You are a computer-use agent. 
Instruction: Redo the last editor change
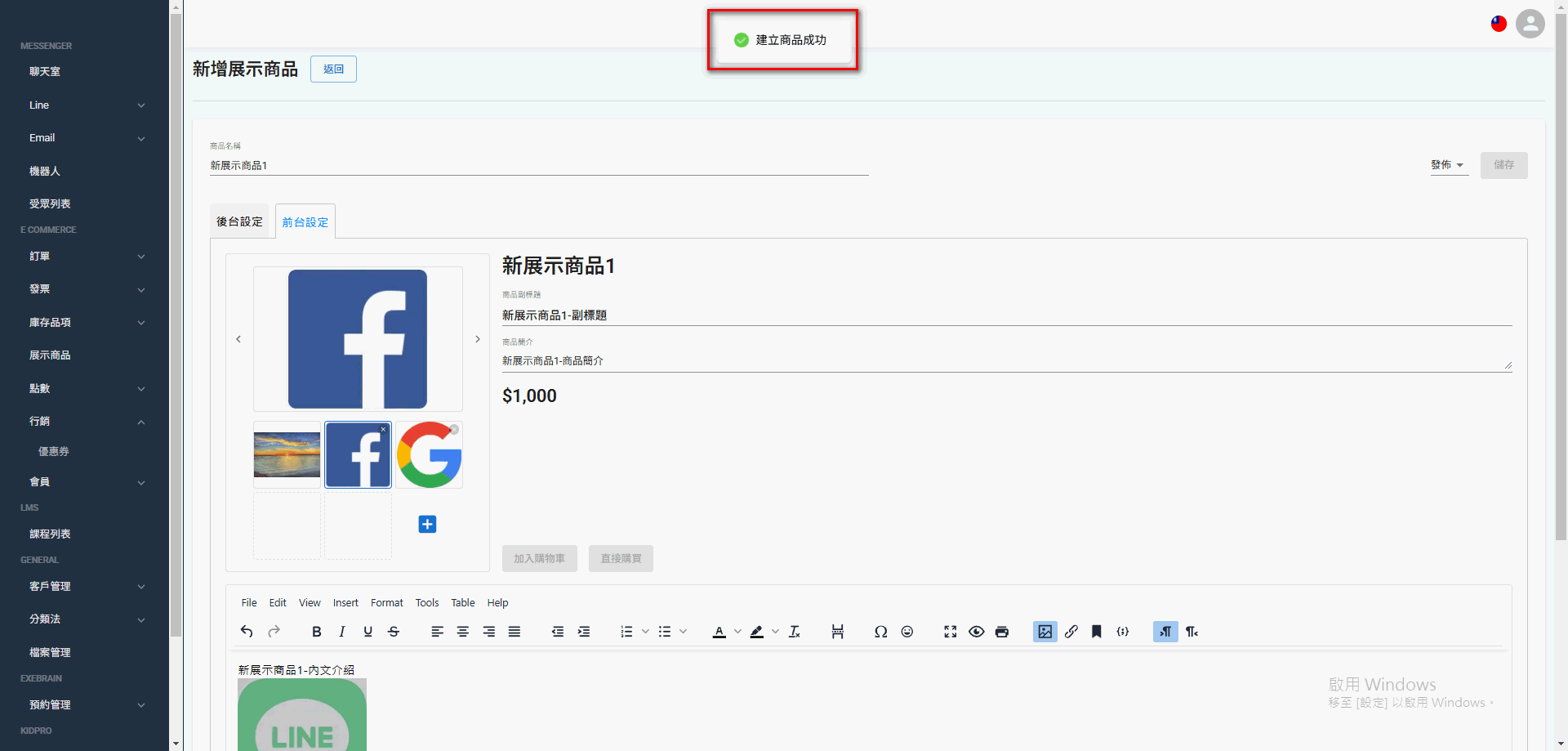(274, 632)
